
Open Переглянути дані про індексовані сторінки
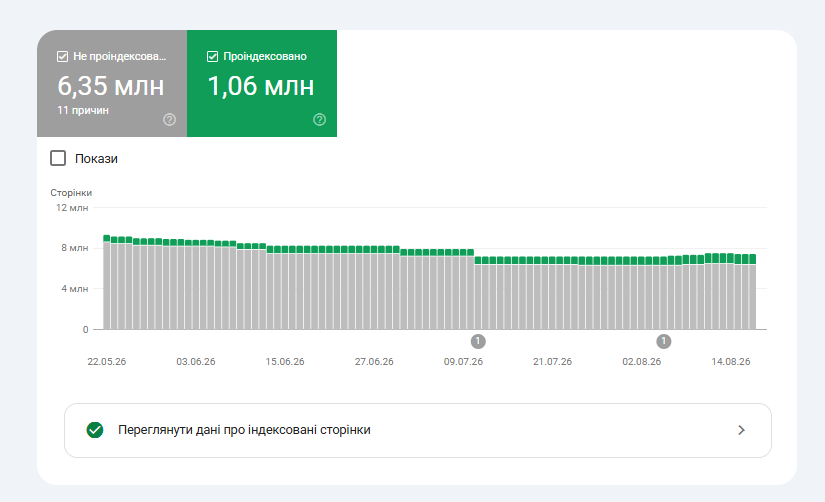(x=418, y=430)
